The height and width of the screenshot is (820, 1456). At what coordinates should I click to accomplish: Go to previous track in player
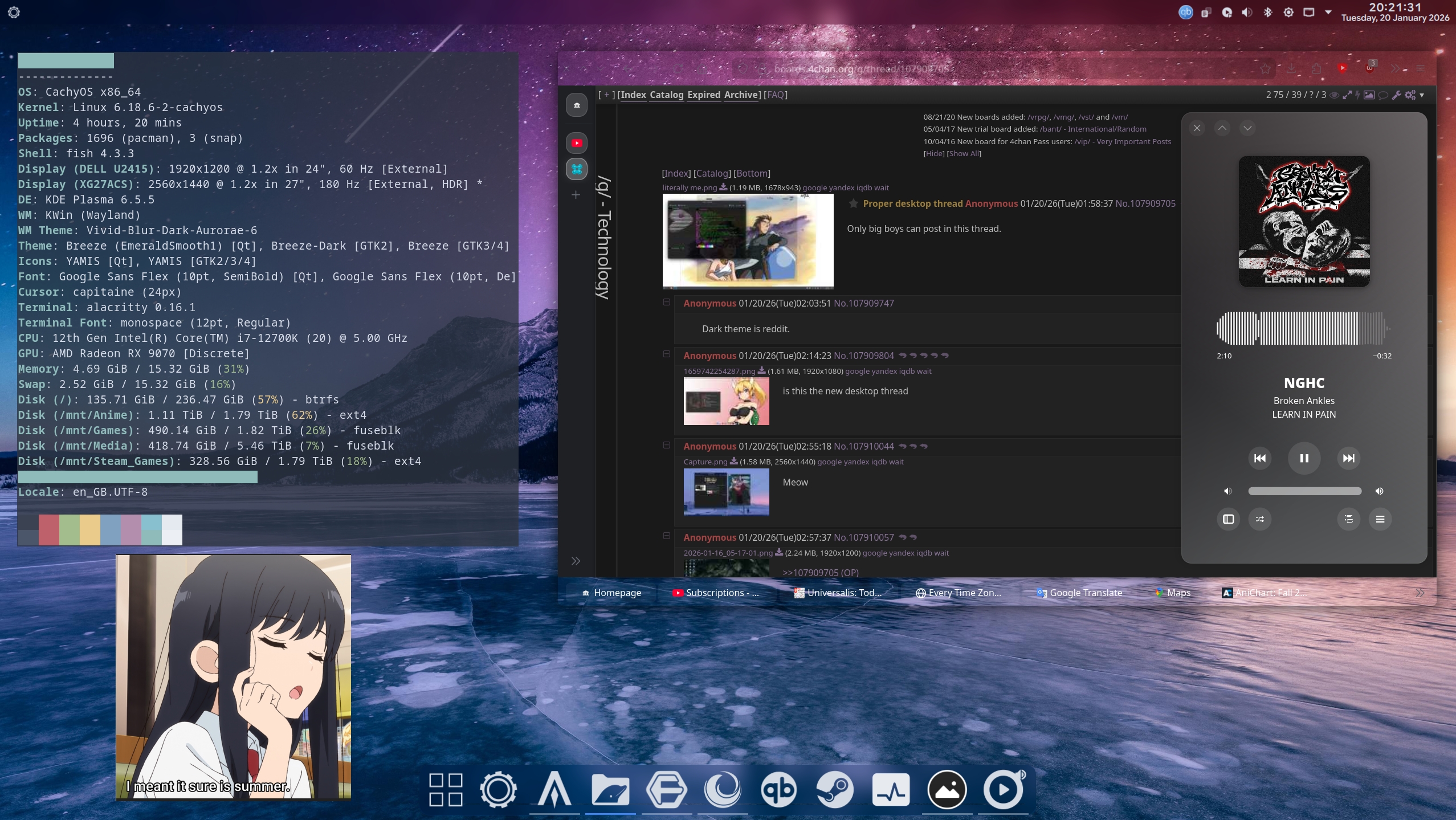[1259, 458]
